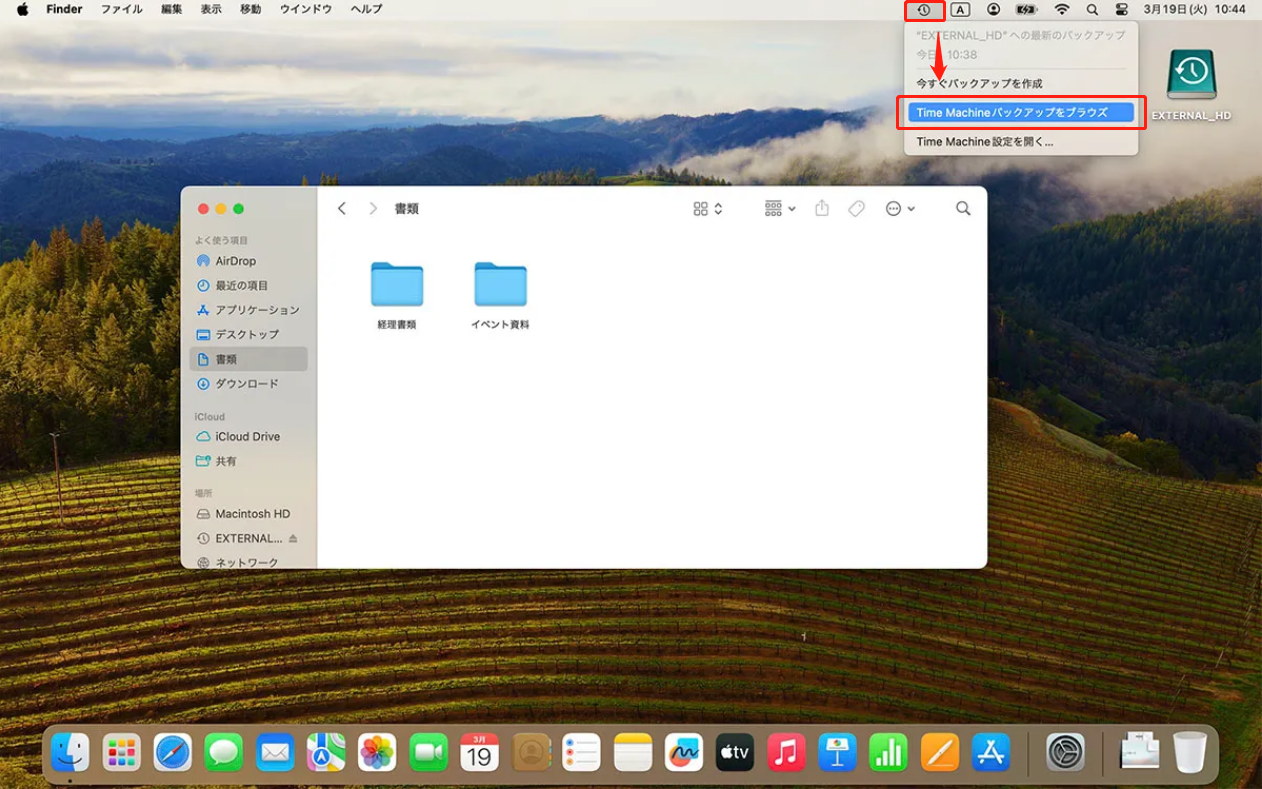
Task: Open 共有 in the sidebar
Action: 248,462
